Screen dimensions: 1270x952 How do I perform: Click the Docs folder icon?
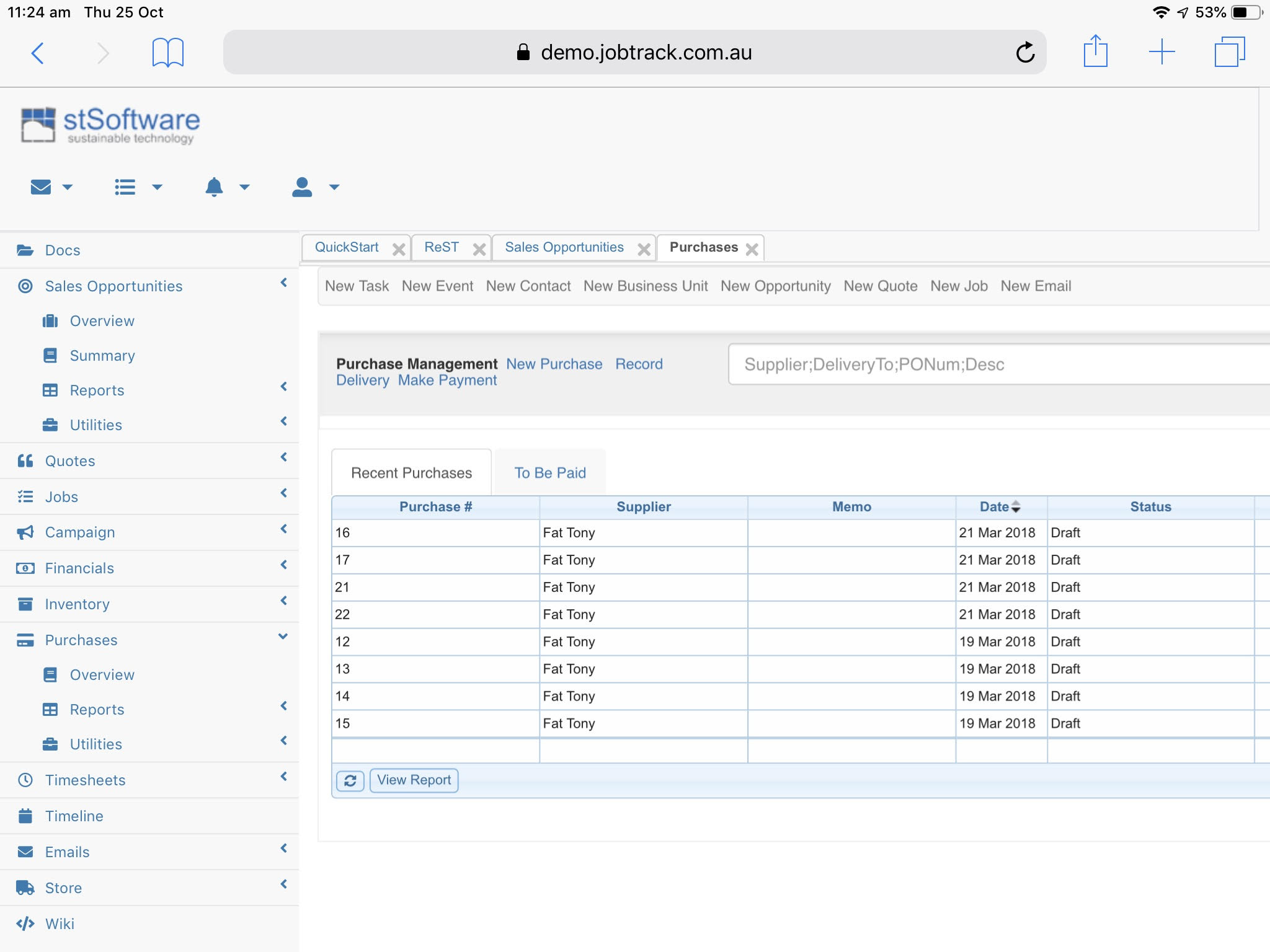tap(25, 250)
